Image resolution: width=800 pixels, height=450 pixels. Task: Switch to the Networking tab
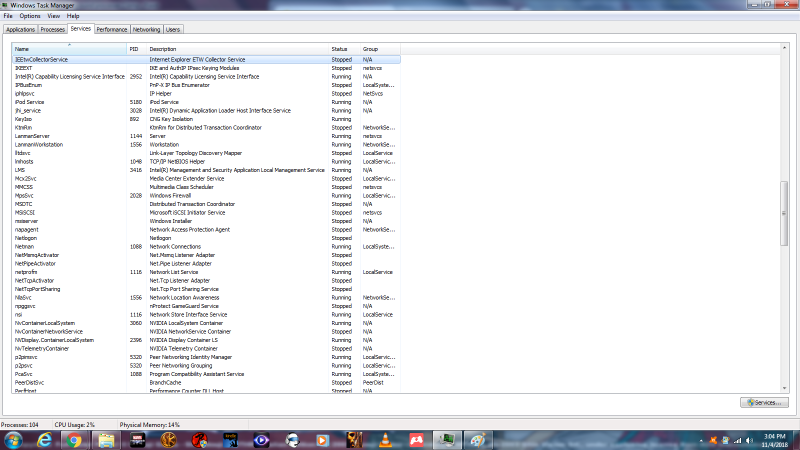146,30
